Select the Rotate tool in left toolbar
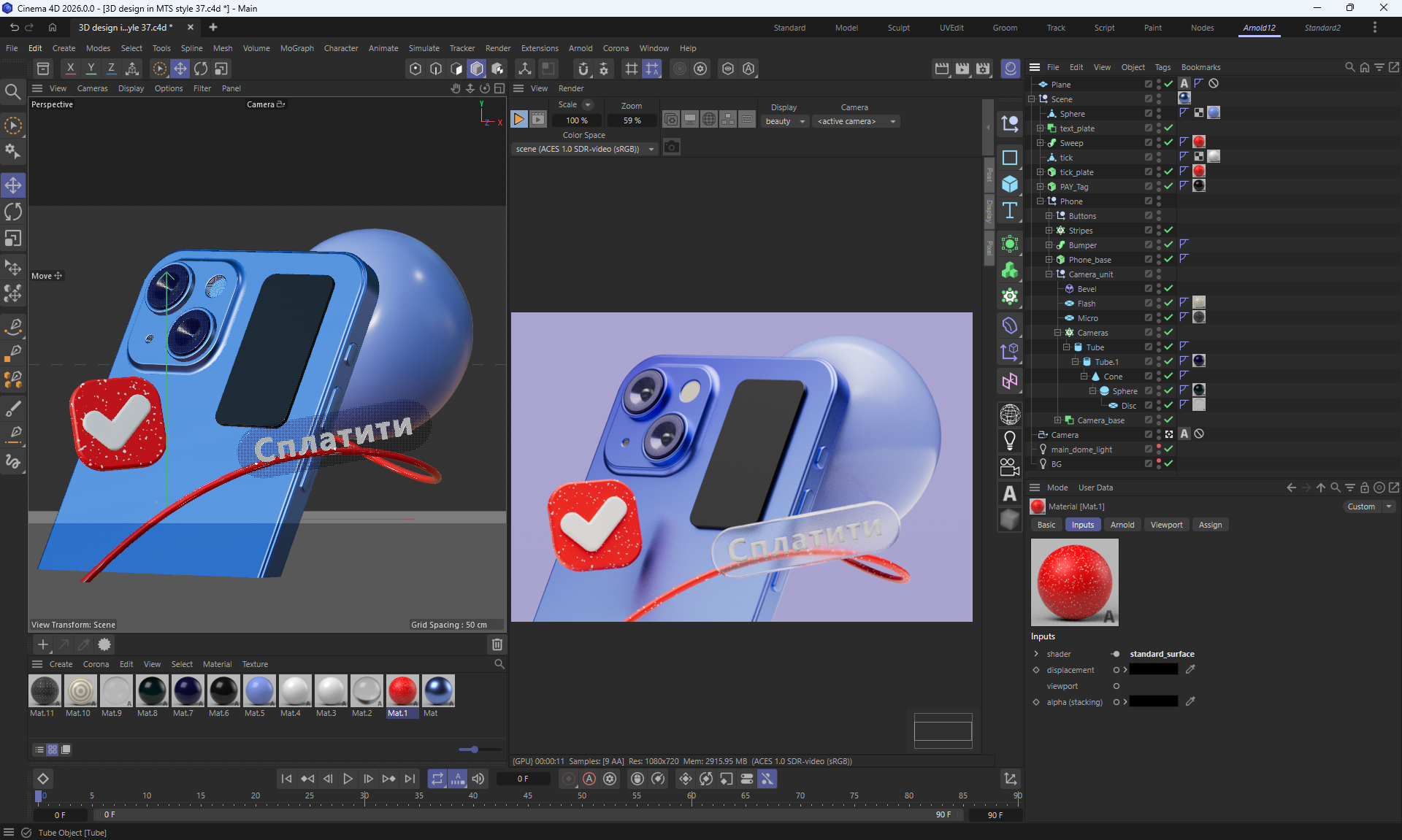Image resolution: width=1402 pixels, height=840 pixels. [x=13, y=212]
